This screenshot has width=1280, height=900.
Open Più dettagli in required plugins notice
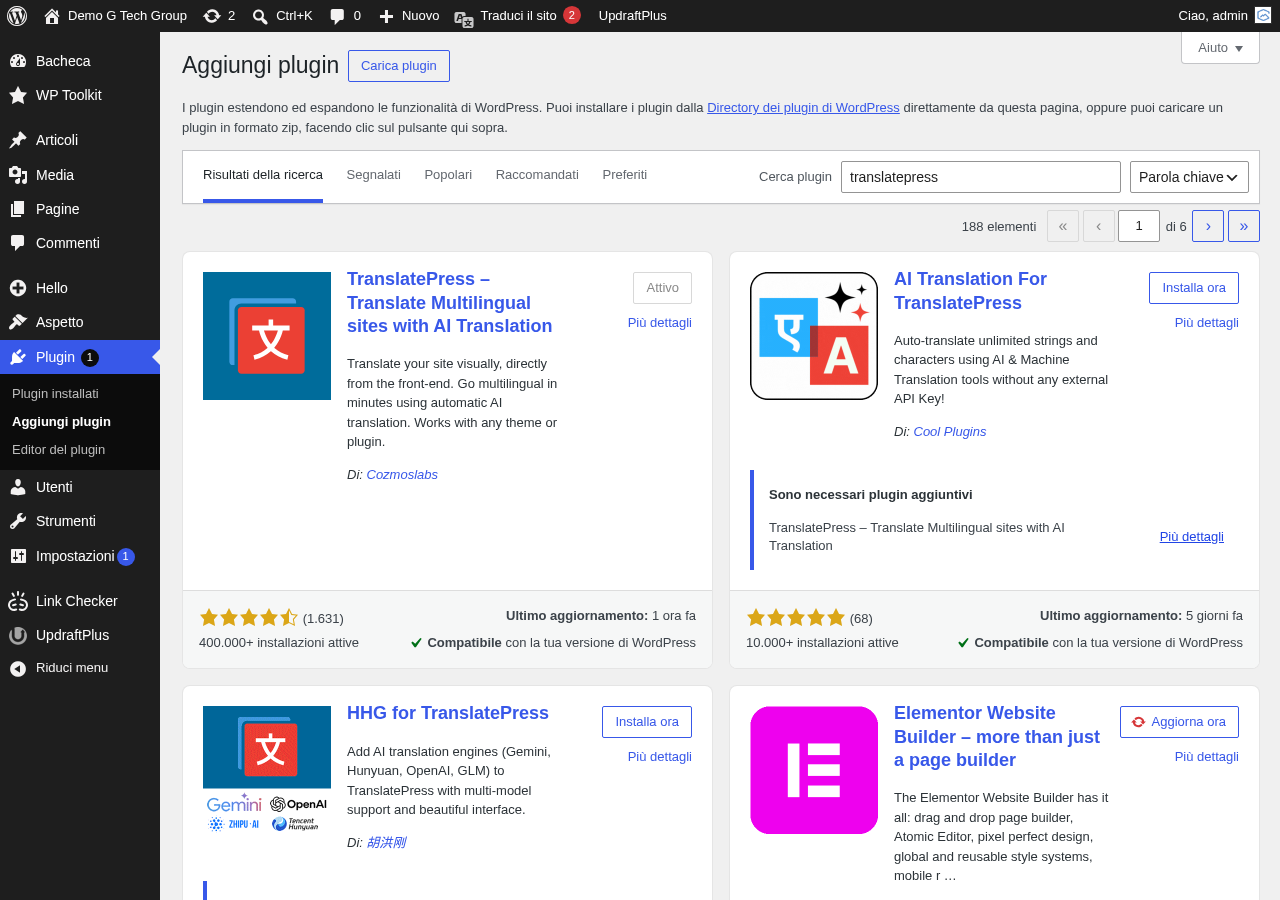pyautogui.click(x=1192, y=536)
